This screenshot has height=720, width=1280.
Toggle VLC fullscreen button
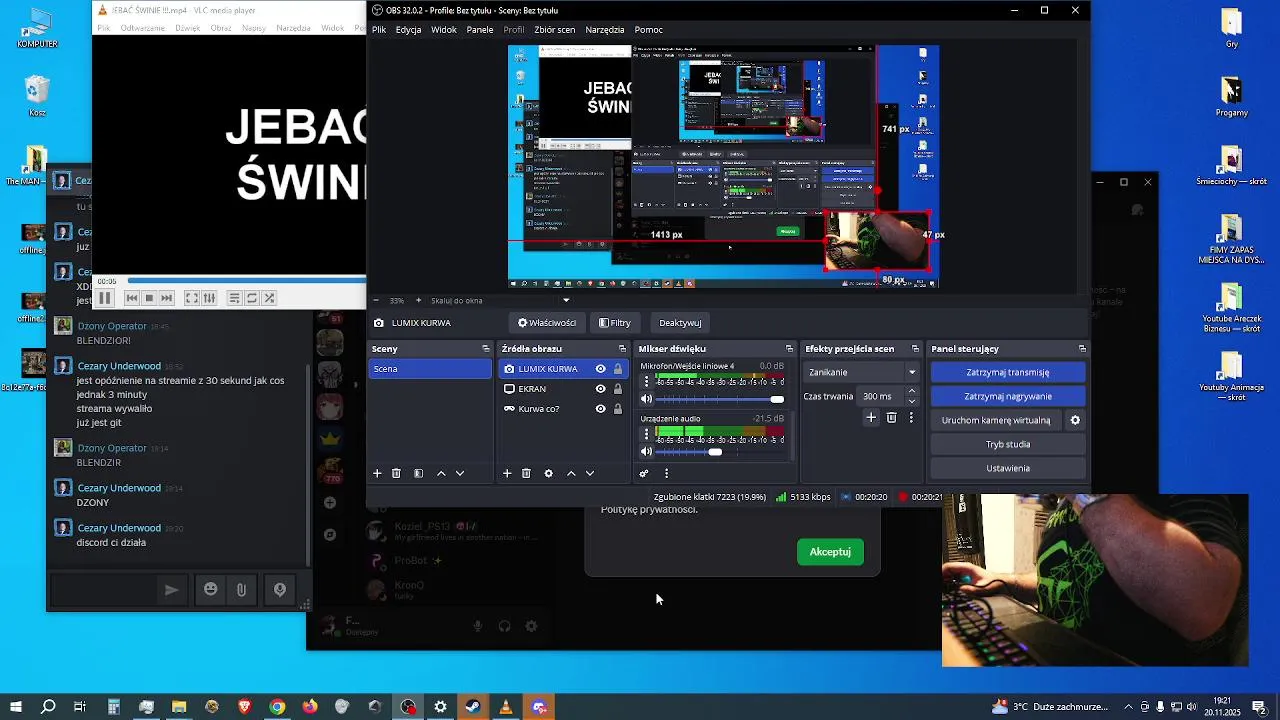coord(192,298)
